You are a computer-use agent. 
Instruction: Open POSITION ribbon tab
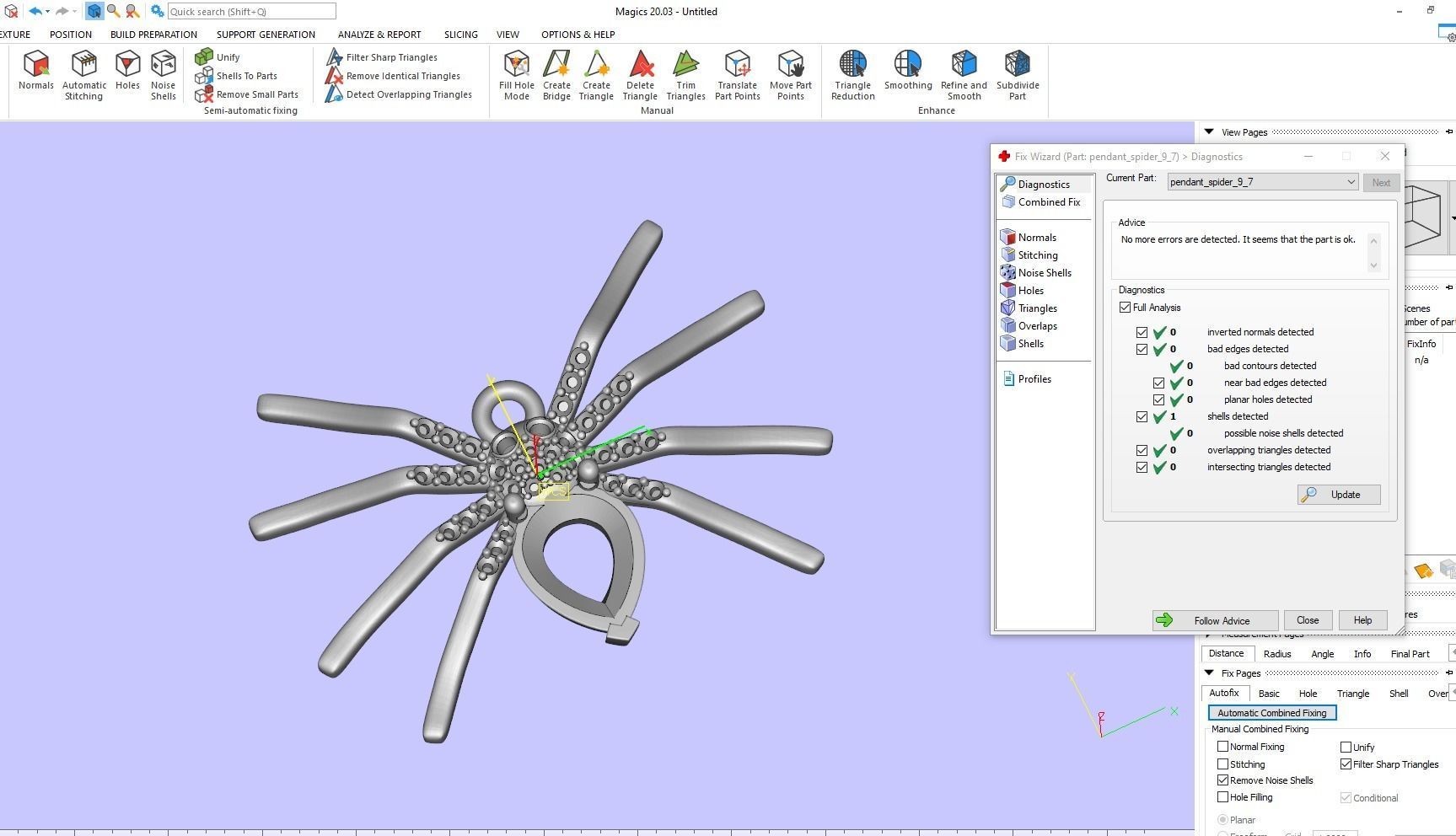(71, 35)
